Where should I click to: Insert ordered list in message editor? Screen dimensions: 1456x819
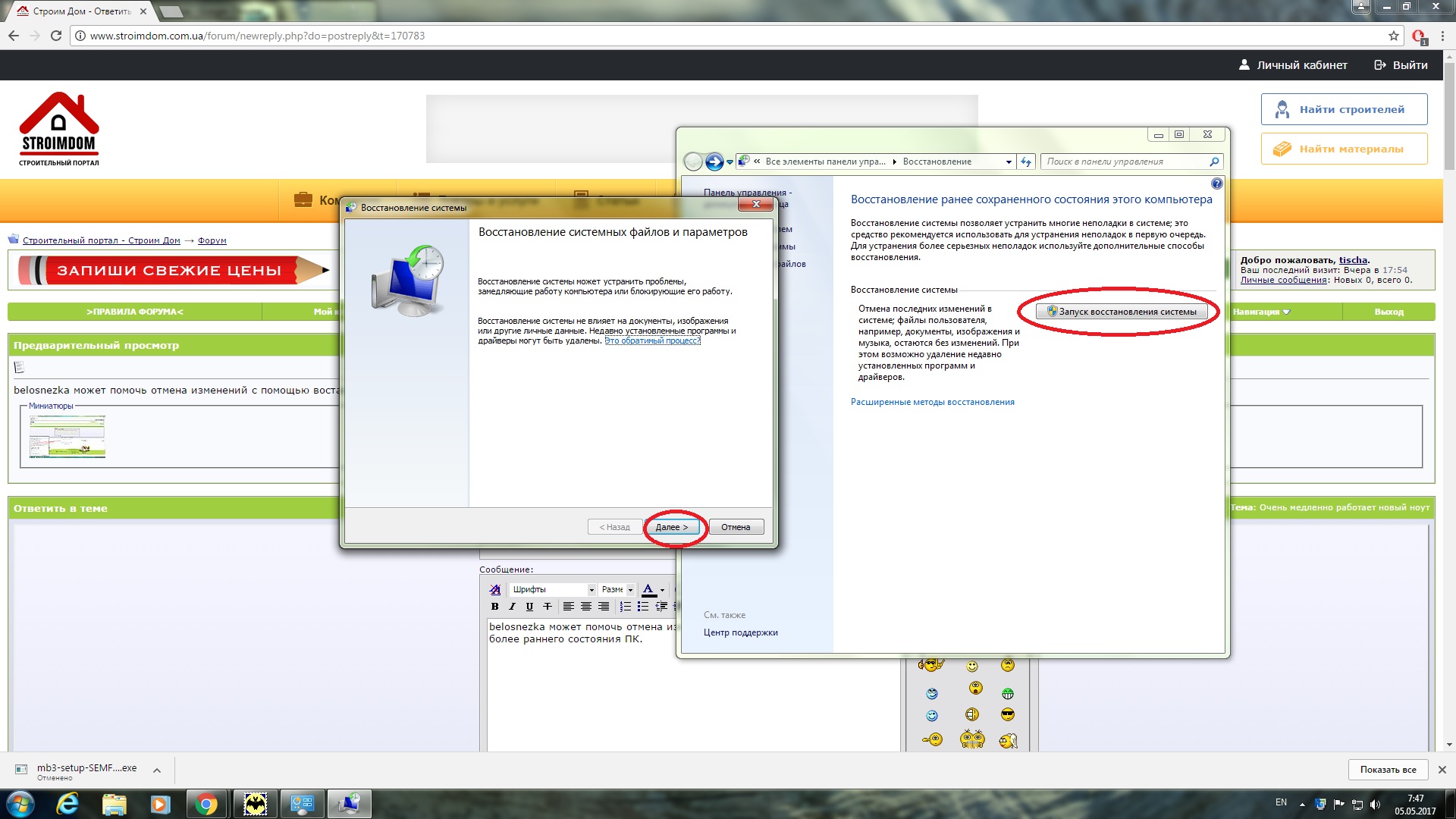tap(625, 607)
